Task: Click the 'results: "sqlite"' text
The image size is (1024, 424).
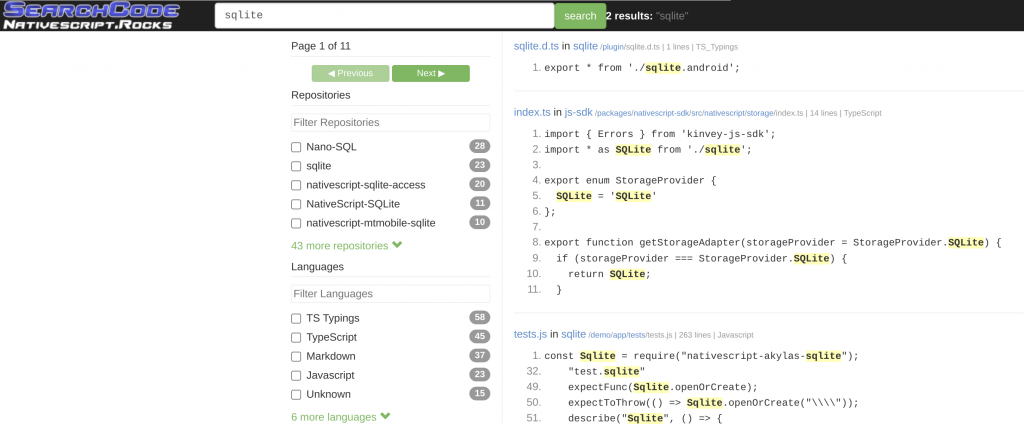Action: click(x=651, y=16)
